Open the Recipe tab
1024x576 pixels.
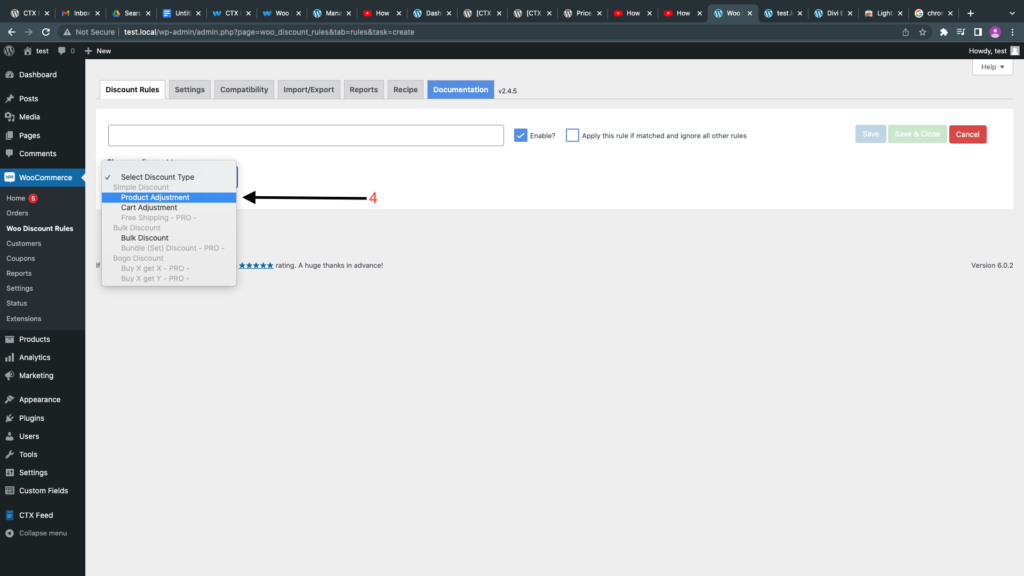tap(405, 89)
